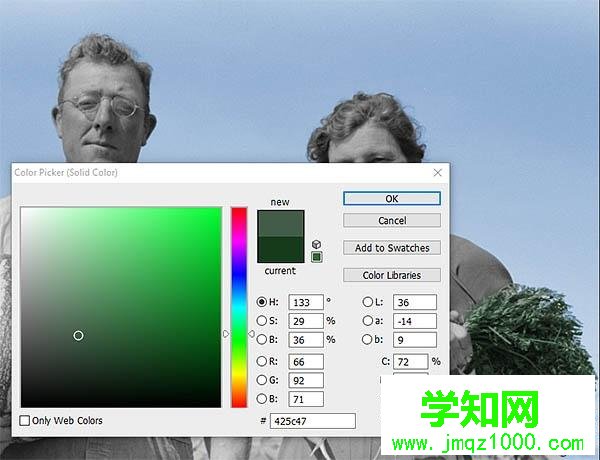Click the current color preview swatch
Viewport: 600px width, 460px height.
281,249
